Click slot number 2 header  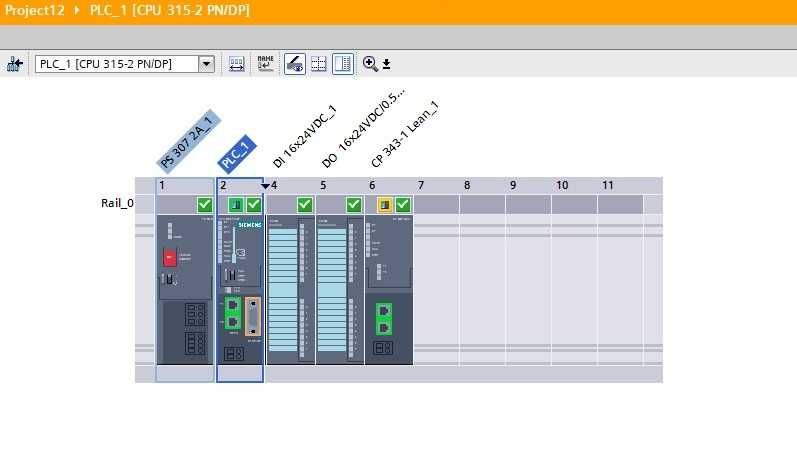click(x=223, y=185)
